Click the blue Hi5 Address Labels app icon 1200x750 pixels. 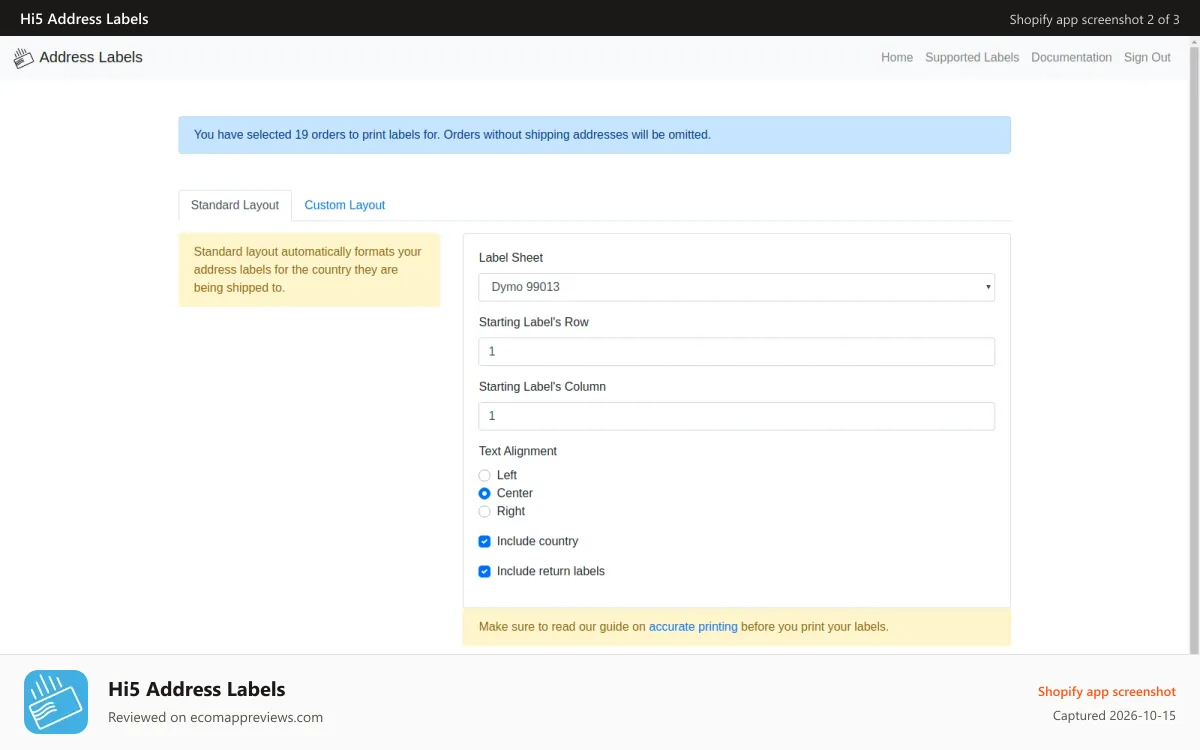(56, 702)
